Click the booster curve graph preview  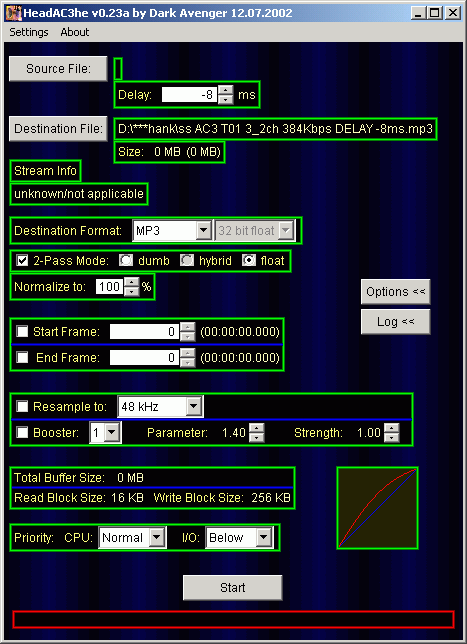click(377, 508)
